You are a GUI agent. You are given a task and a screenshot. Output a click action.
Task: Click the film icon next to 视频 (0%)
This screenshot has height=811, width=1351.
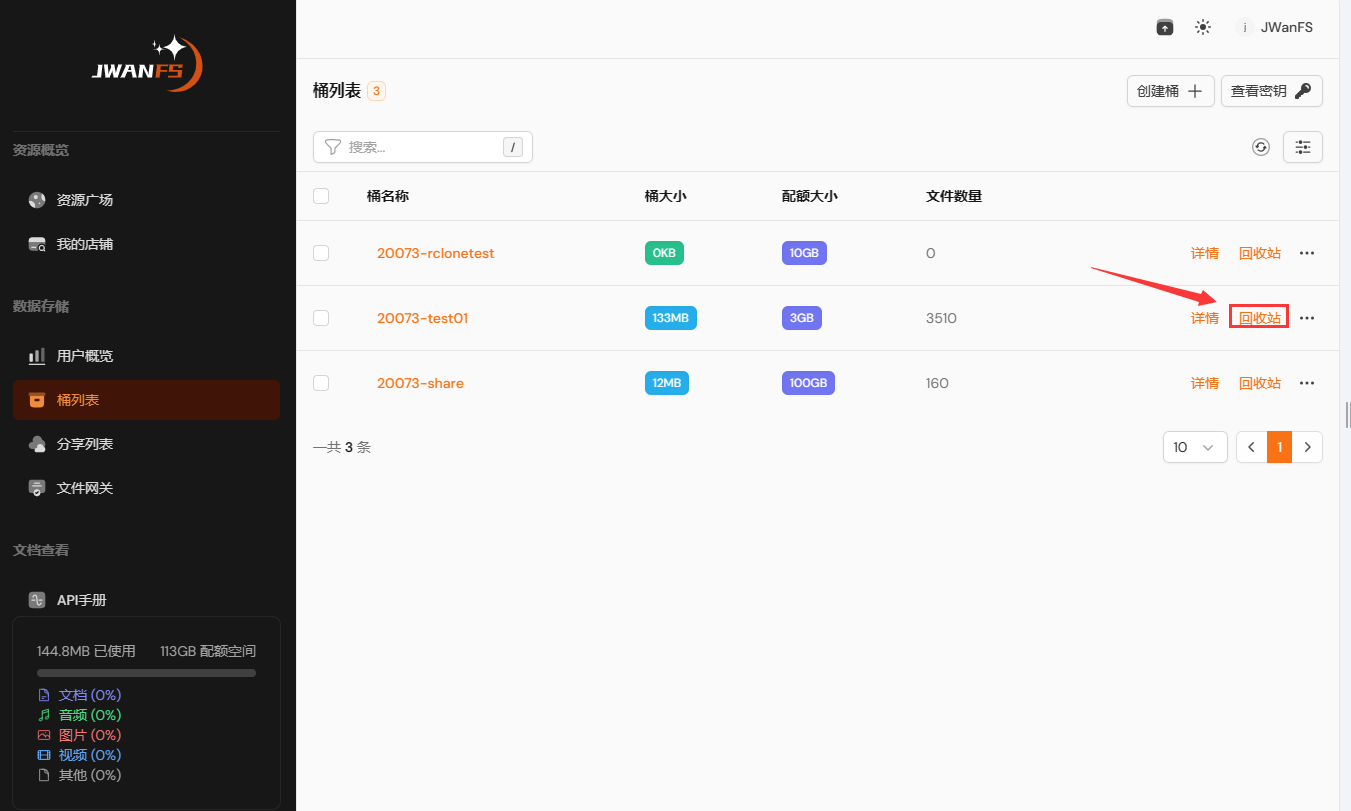(43, 755)
